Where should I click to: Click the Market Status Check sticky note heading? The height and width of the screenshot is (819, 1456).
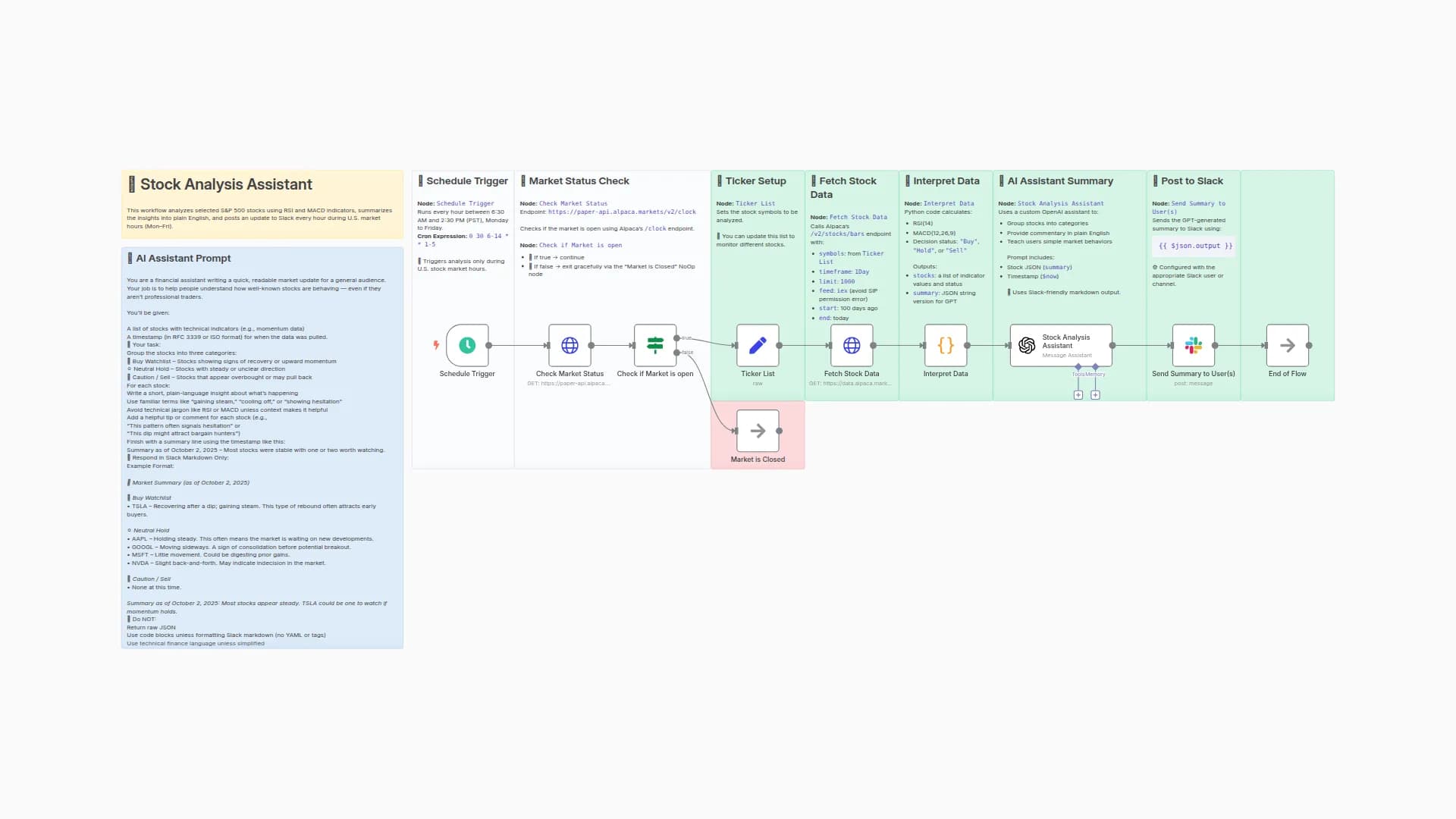point(579,181)
